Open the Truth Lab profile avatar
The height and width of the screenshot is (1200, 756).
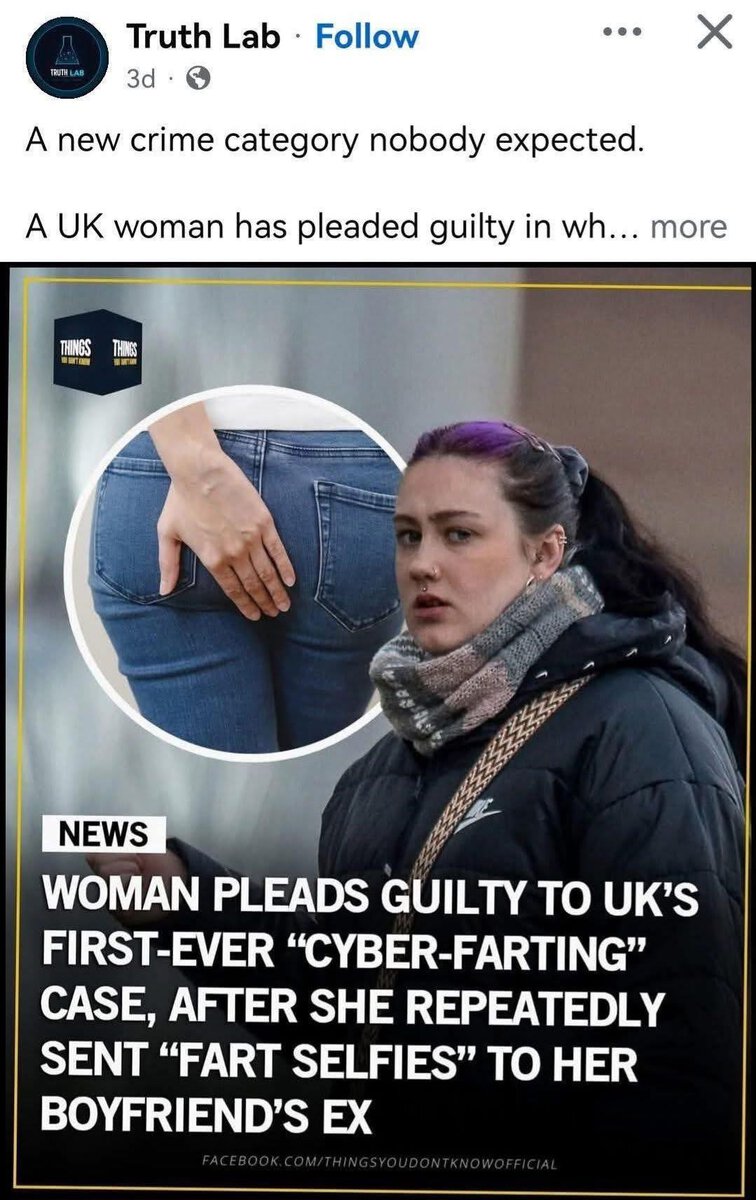[59, 57]
